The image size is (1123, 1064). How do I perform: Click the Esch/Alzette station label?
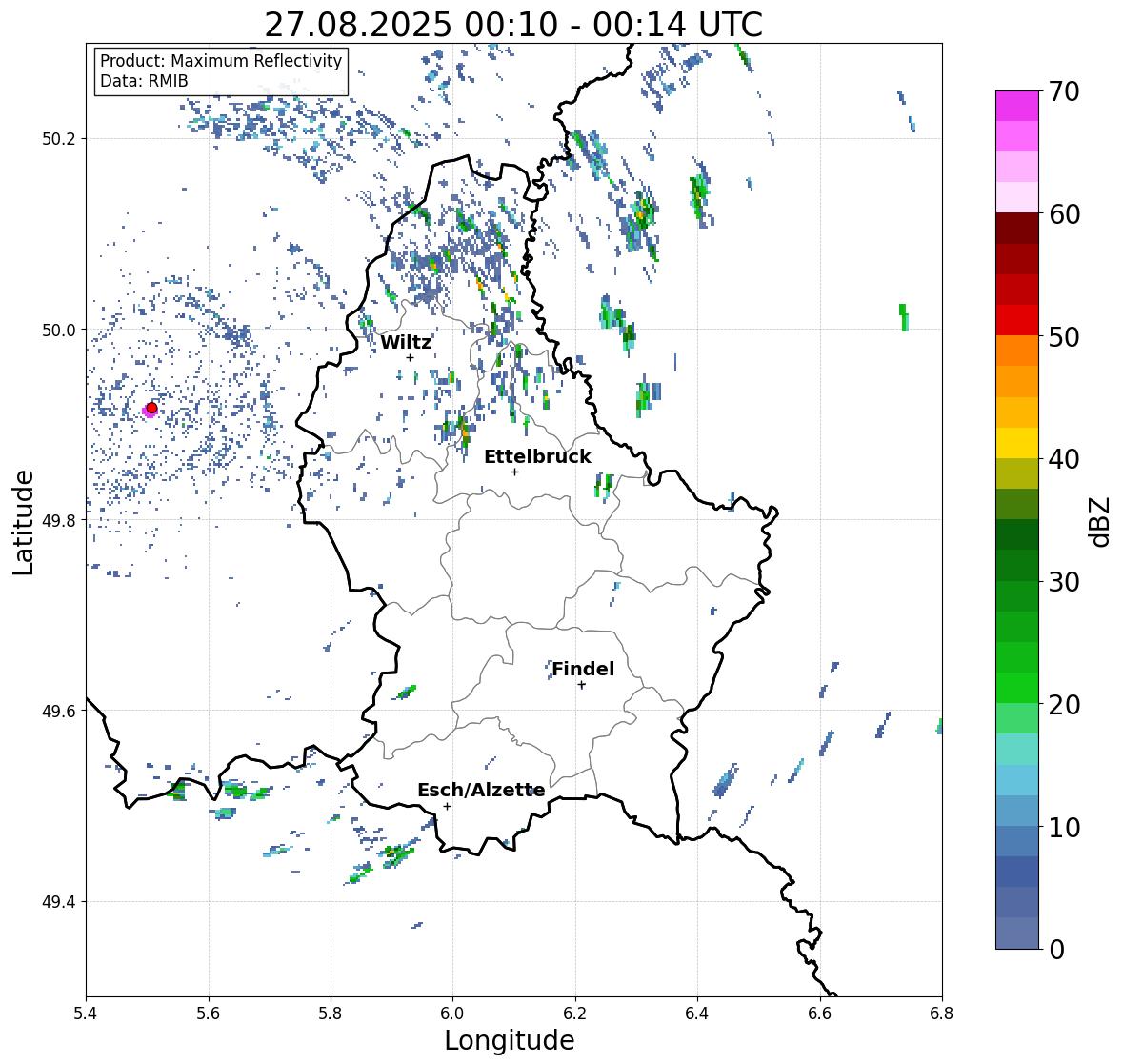481,790
